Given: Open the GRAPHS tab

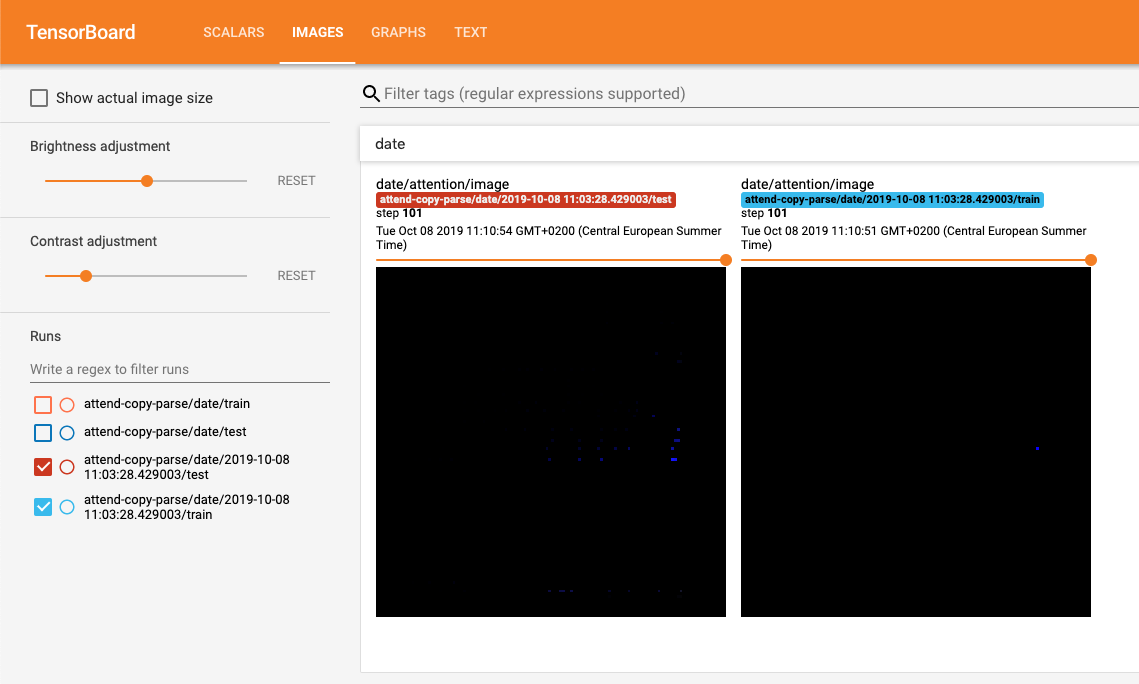Looking at the screenshot, I should (x=398, y=32).
